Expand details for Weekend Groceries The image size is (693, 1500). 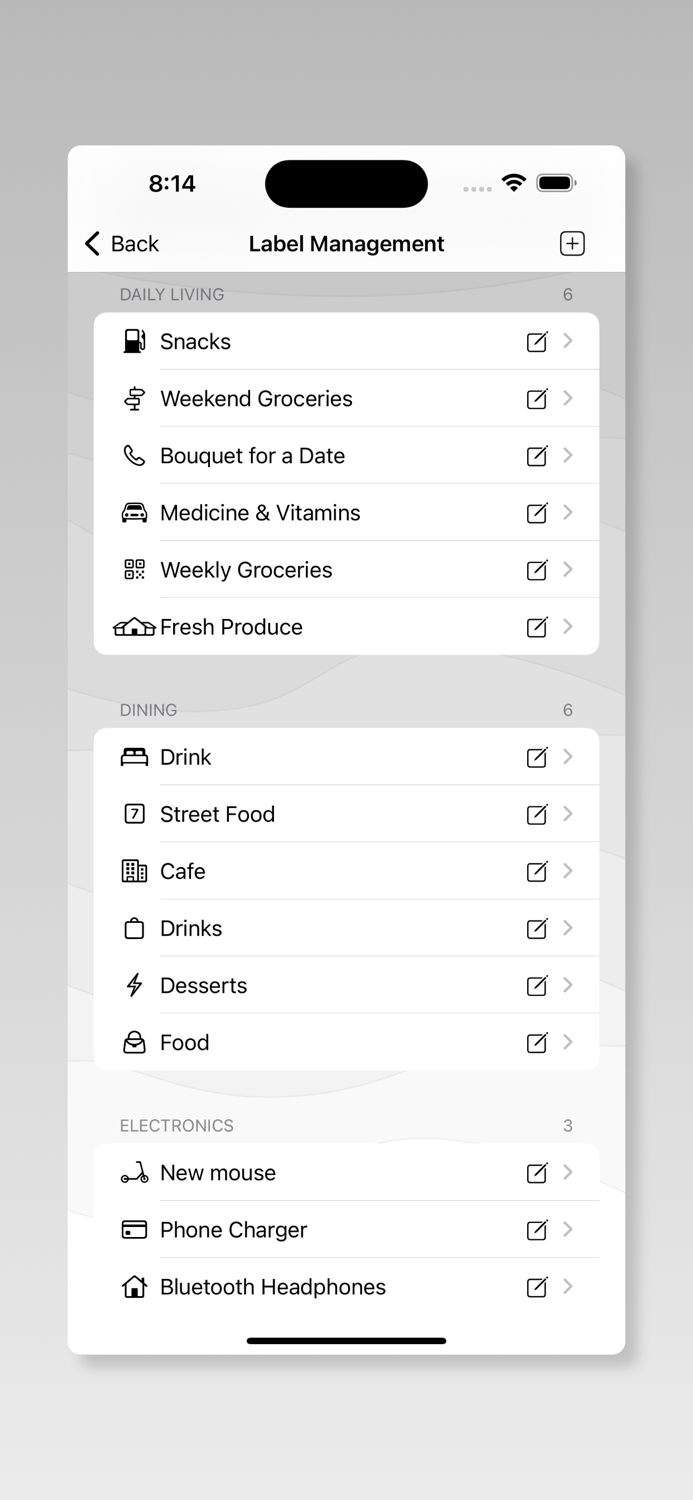pos(570,398)
